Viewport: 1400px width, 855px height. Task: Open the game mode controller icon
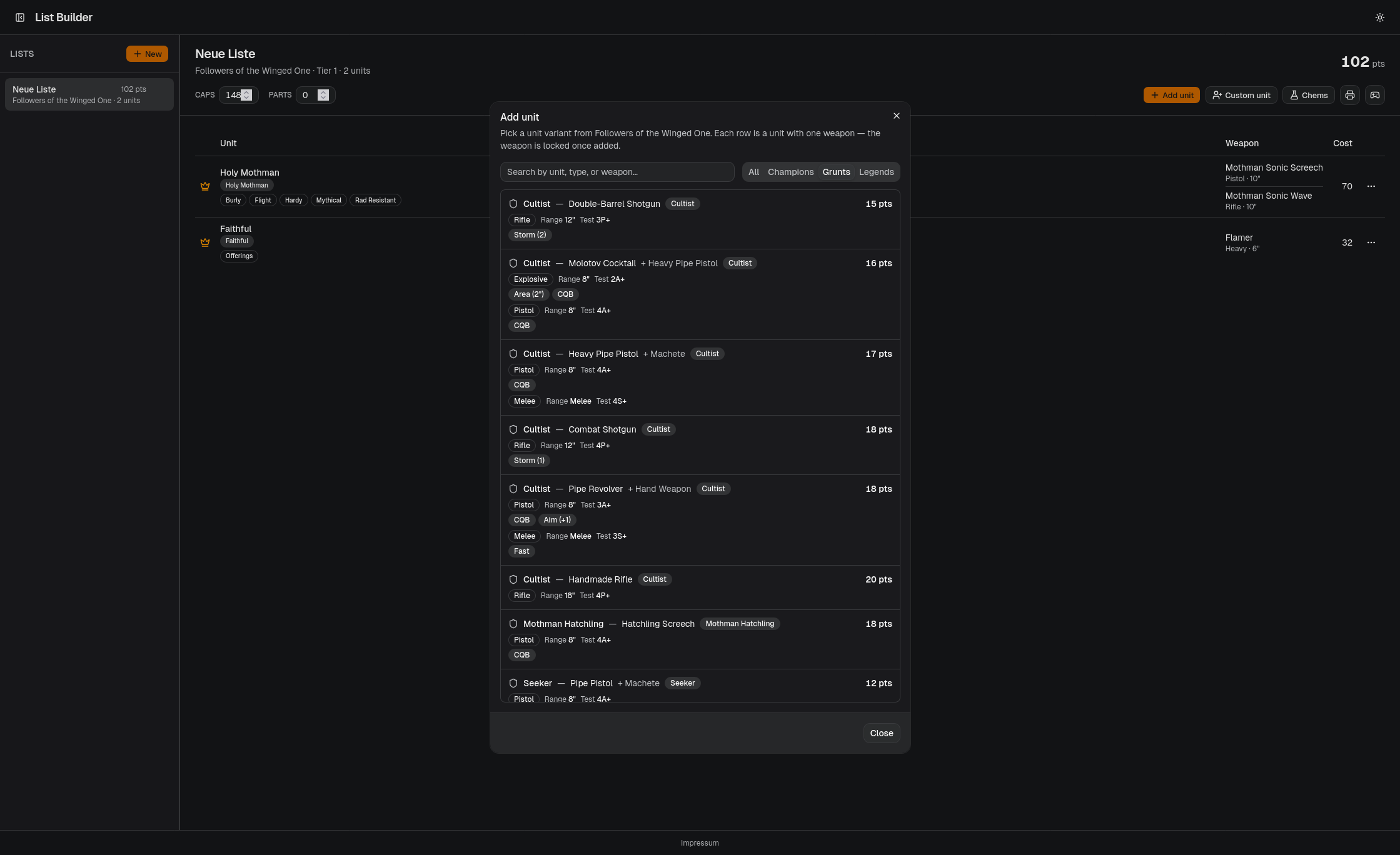[1374, 95]
